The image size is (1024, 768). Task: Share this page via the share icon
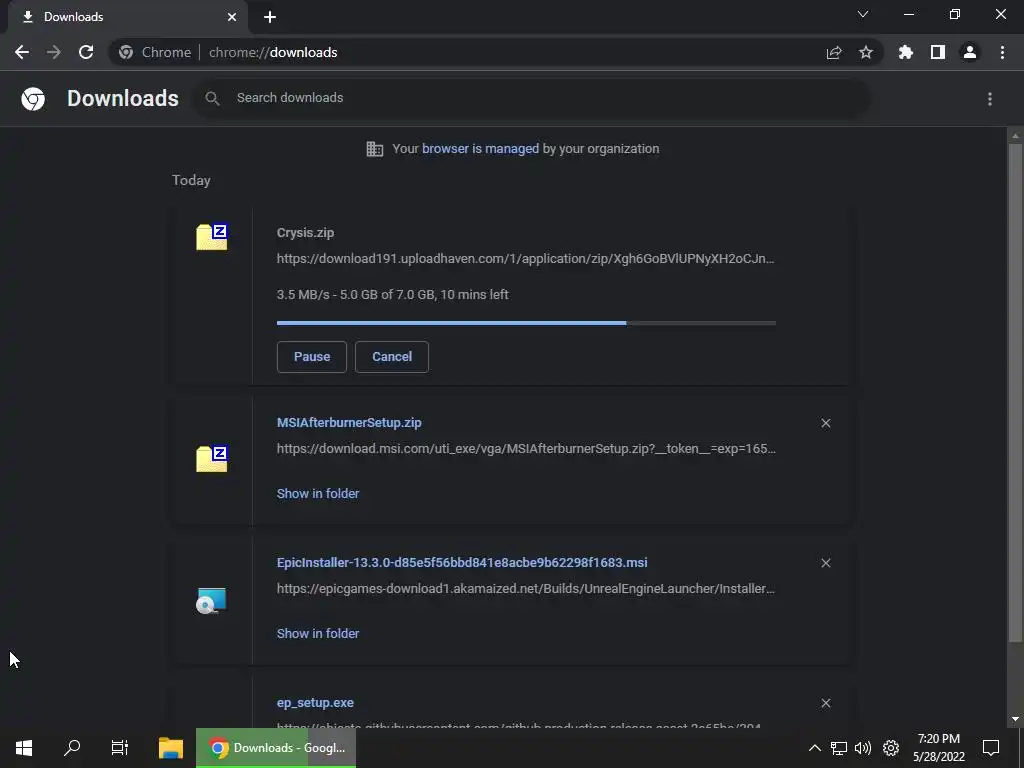pos(834,53)
